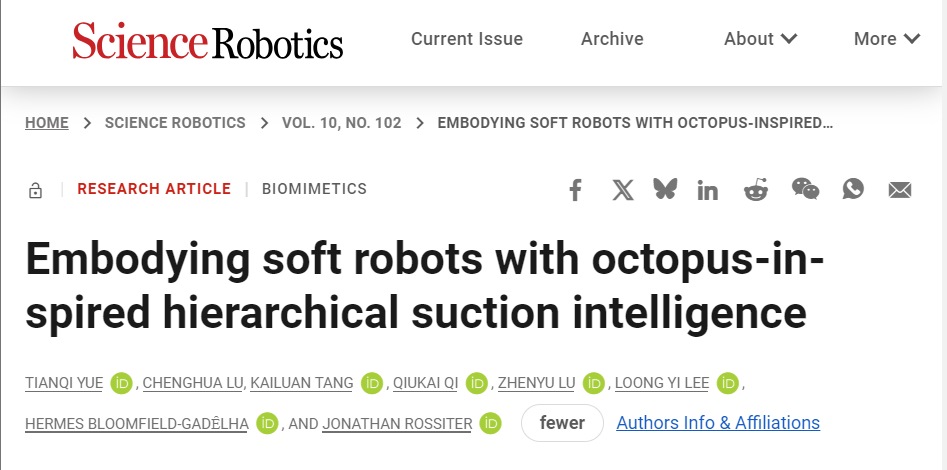
Task: Click the Science Robotics logo
Action: click(x=208, y=40)
